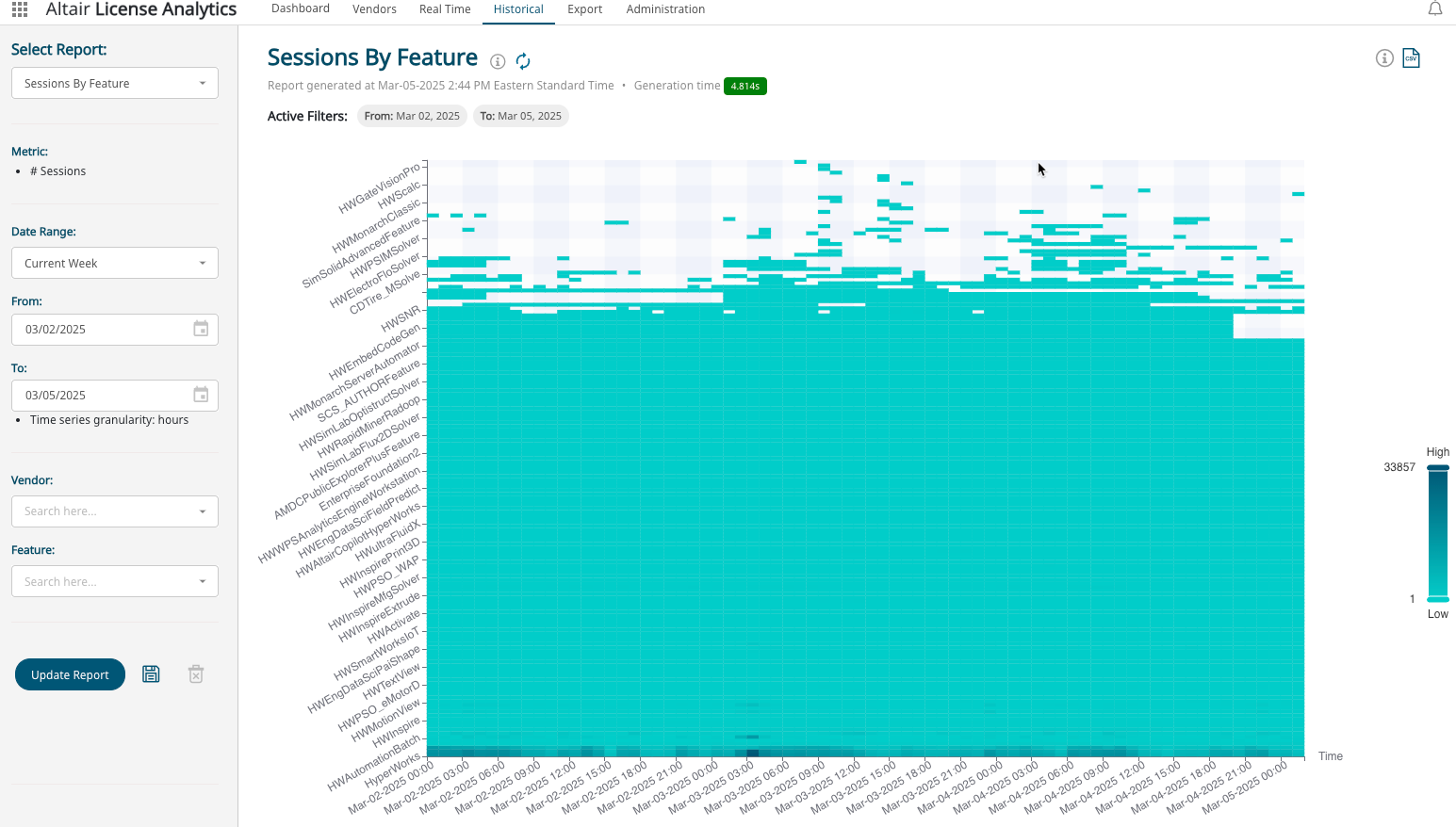Refresh the Sessions By Feature report
This screenshot has height=827, width=1456.
coord(523,61)
